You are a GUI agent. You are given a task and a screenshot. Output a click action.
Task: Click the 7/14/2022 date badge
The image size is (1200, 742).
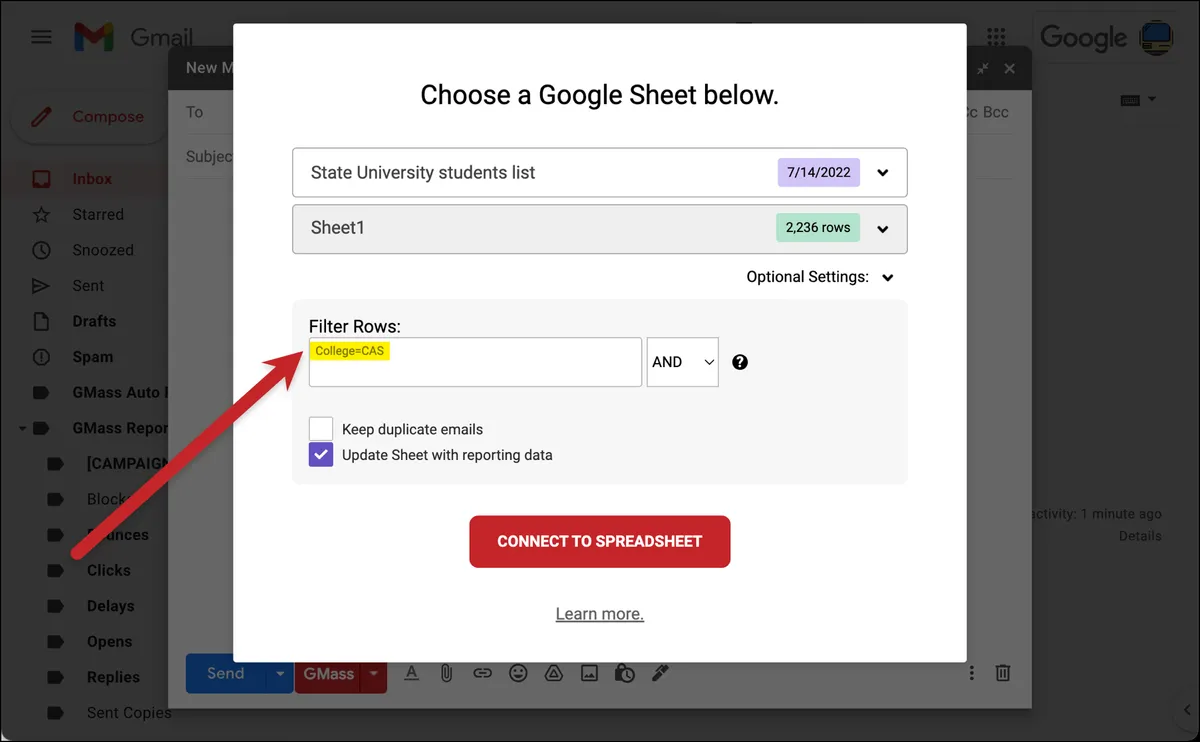pos(819,172)
